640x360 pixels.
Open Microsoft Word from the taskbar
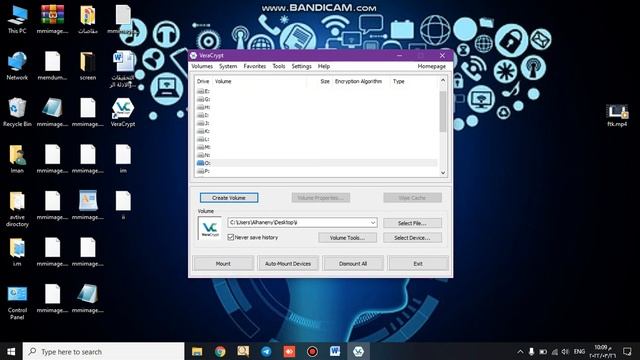pyautogui.click(x=335, y=351)
